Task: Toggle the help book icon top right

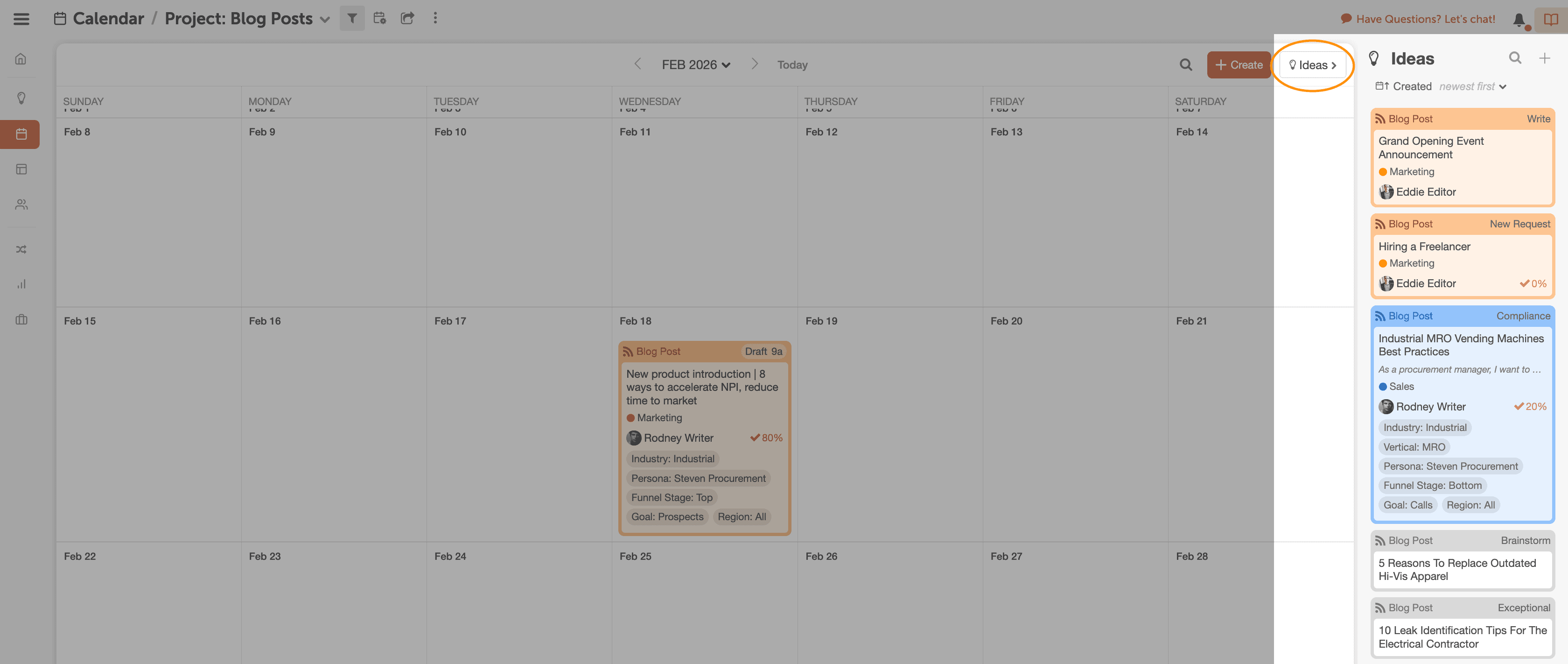Action: pyautogui.click(x=1550, y=20)
